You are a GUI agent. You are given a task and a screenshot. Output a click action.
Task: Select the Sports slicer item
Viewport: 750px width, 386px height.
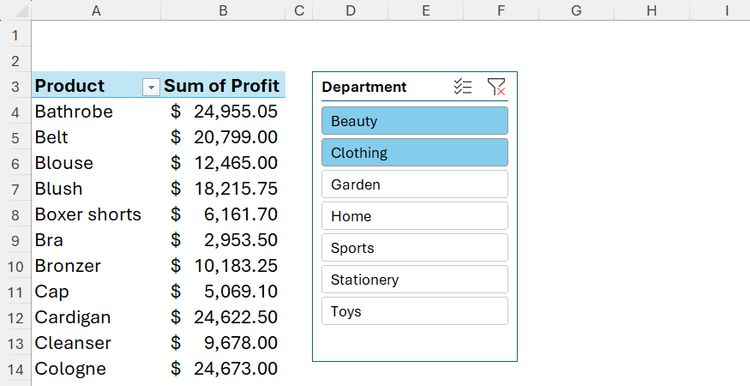click(x=415, y=248)
